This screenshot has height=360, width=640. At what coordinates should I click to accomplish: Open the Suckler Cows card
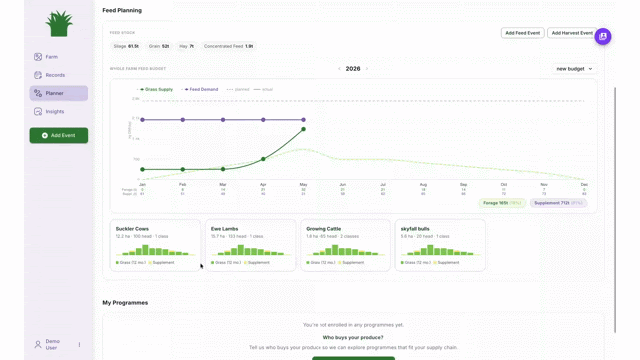[155, 245]
